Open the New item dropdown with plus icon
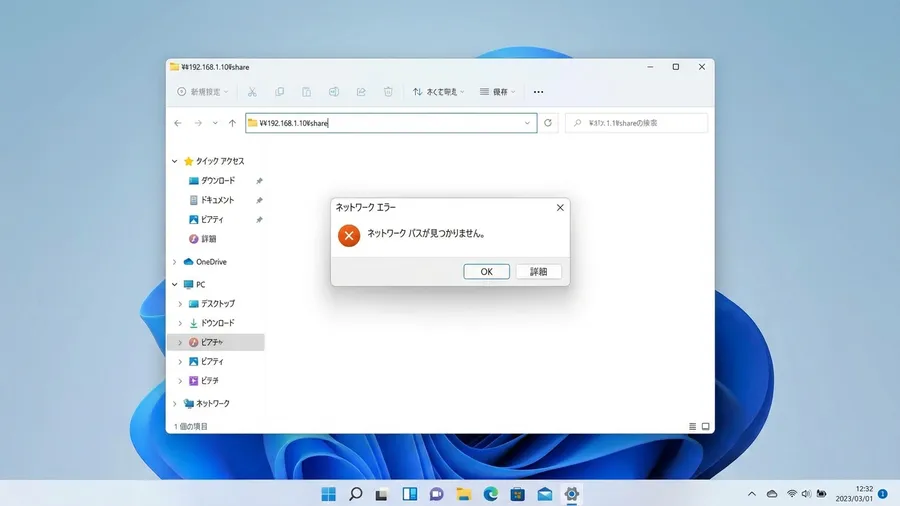This screenshot has height=506, width=900. [x=203, y=92]
